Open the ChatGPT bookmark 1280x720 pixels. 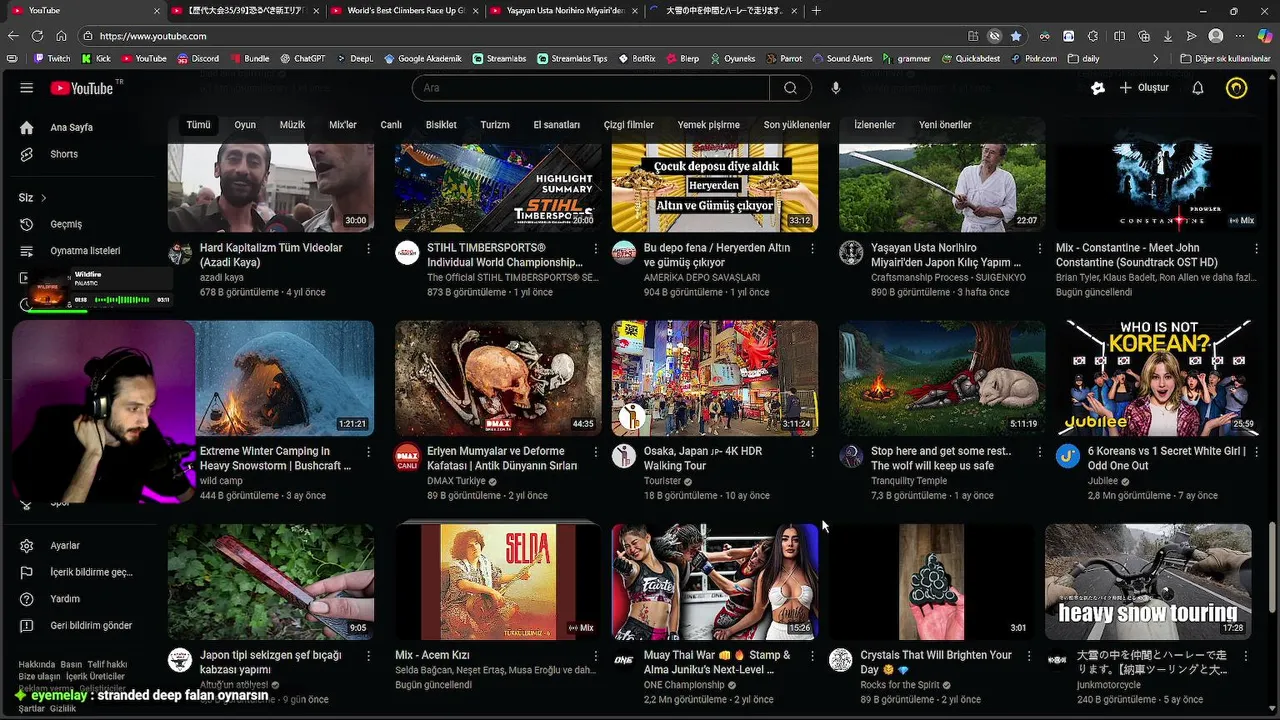point(302,59)
